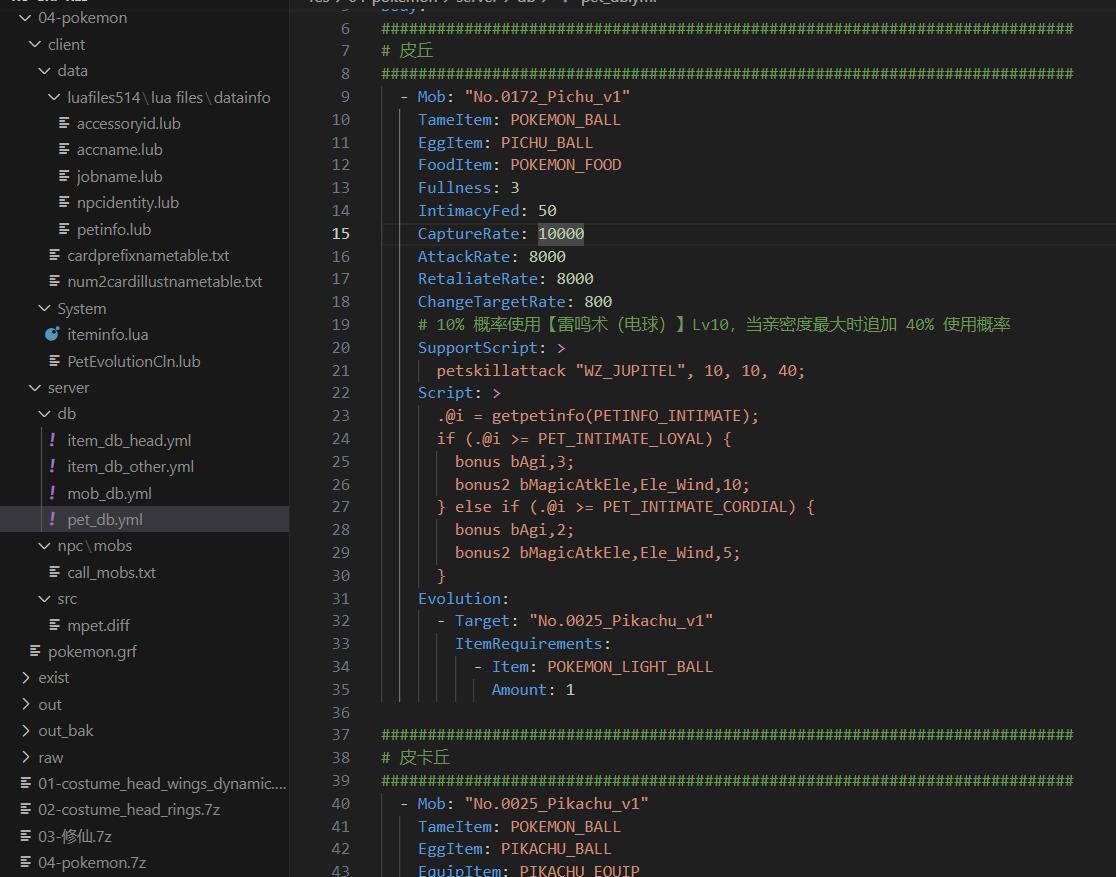1116x877 pixels.
Task: Select PetEvolutionCln.lub file
Action: click(x=133, y=361)
